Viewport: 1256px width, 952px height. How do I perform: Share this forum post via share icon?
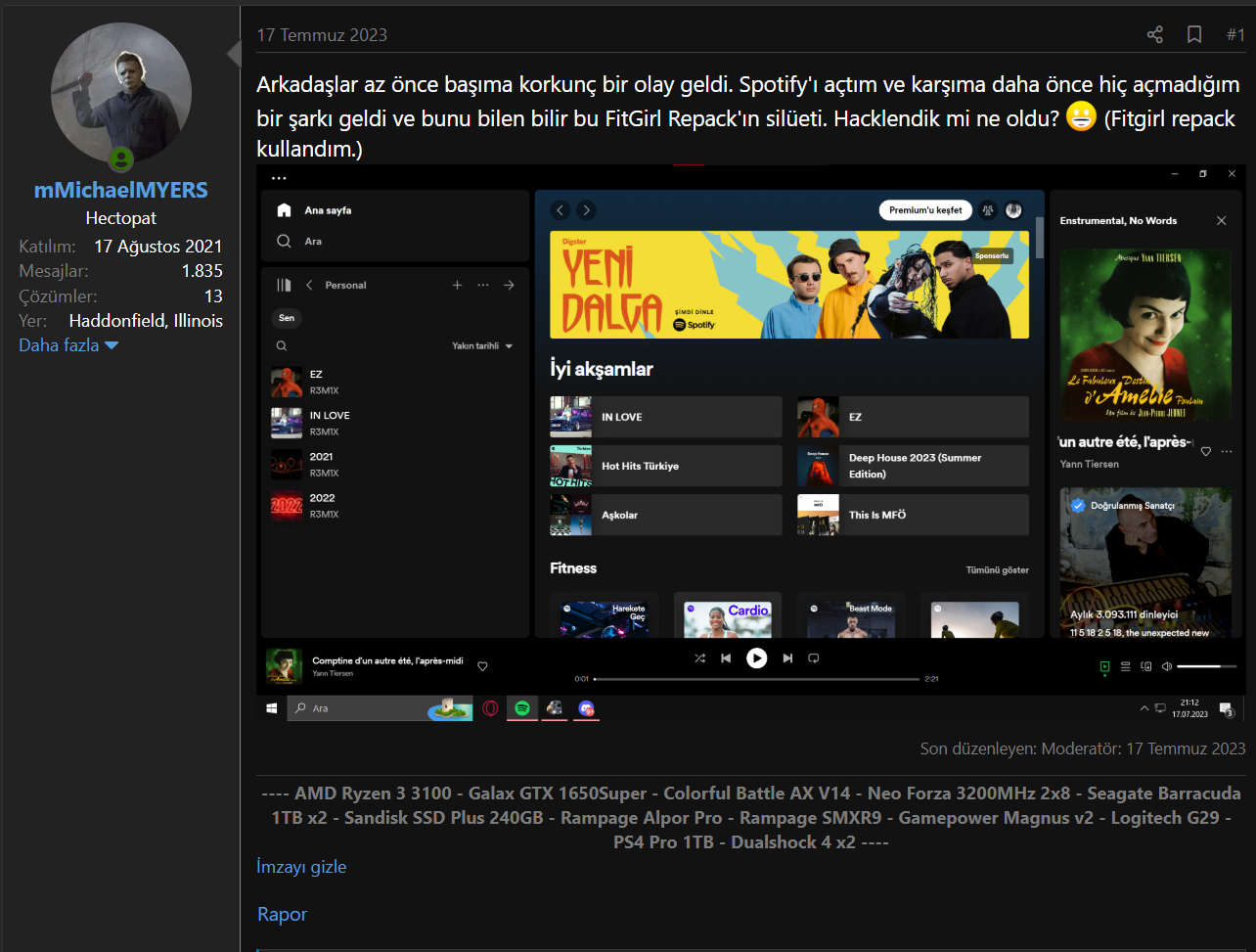pyautogui.click(x=1155, y=35)
